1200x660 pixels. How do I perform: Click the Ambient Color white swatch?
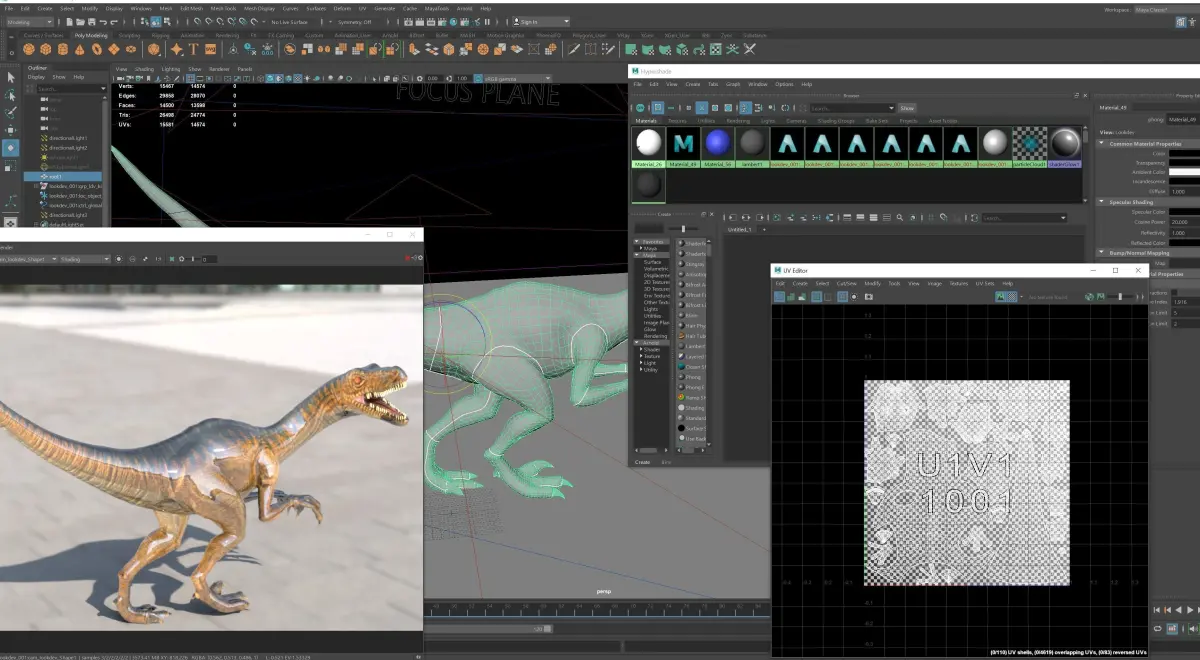1184,171
